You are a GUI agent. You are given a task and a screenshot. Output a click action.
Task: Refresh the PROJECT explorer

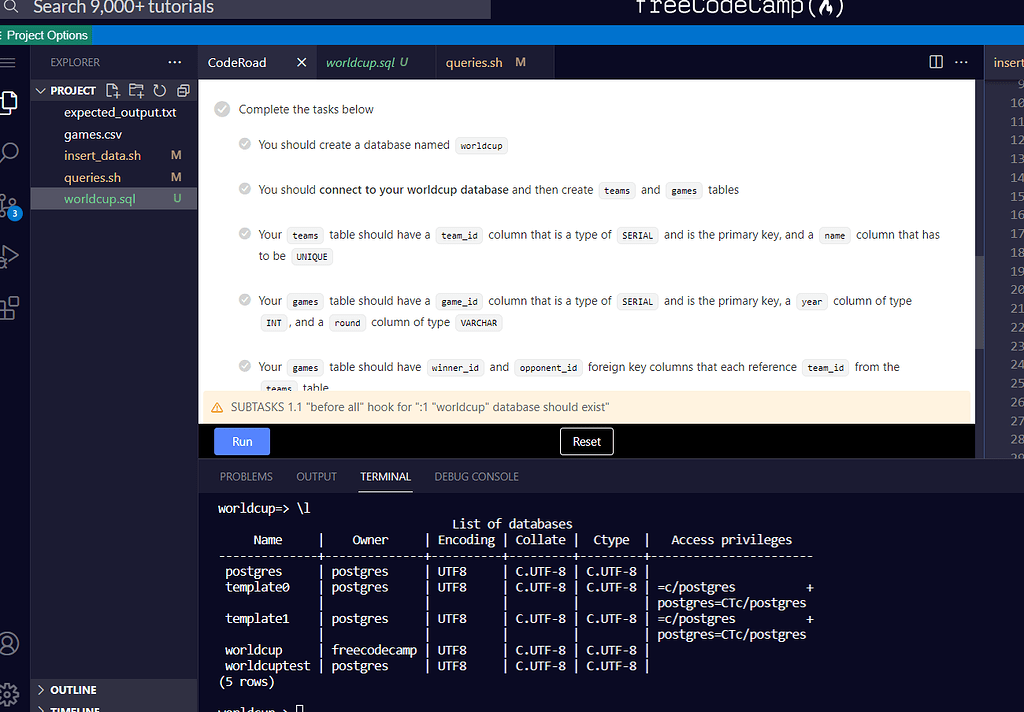158,89
